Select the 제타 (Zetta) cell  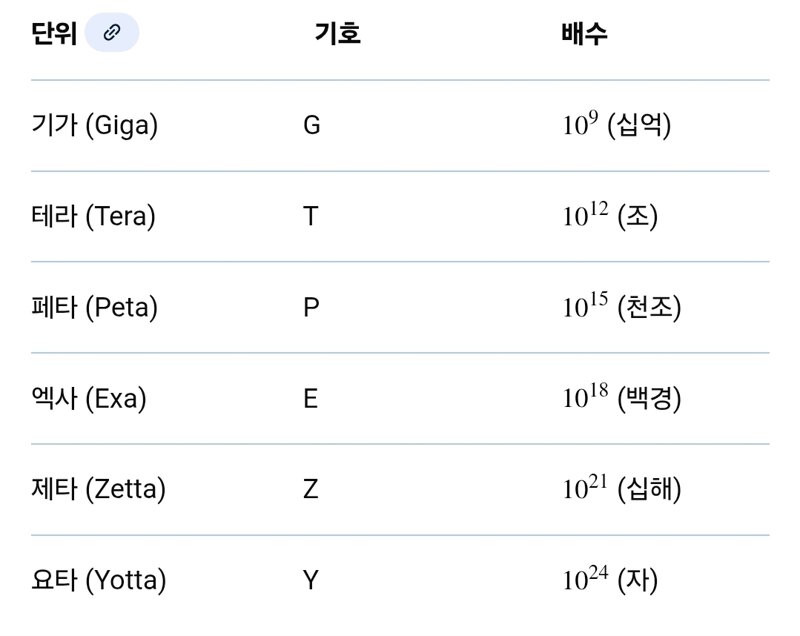tap(99, 490)
